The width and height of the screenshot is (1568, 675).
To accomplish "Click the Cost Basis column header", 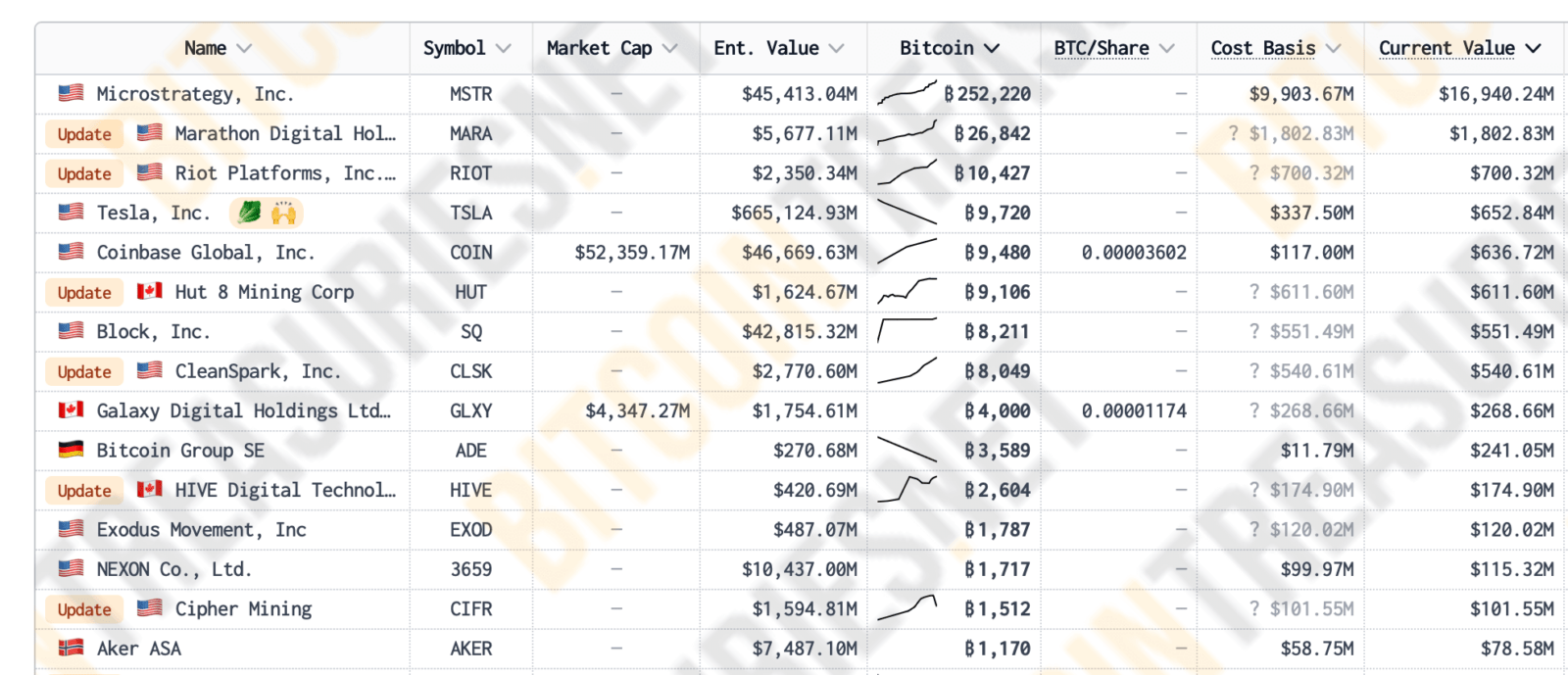I will click(1275, 48).
